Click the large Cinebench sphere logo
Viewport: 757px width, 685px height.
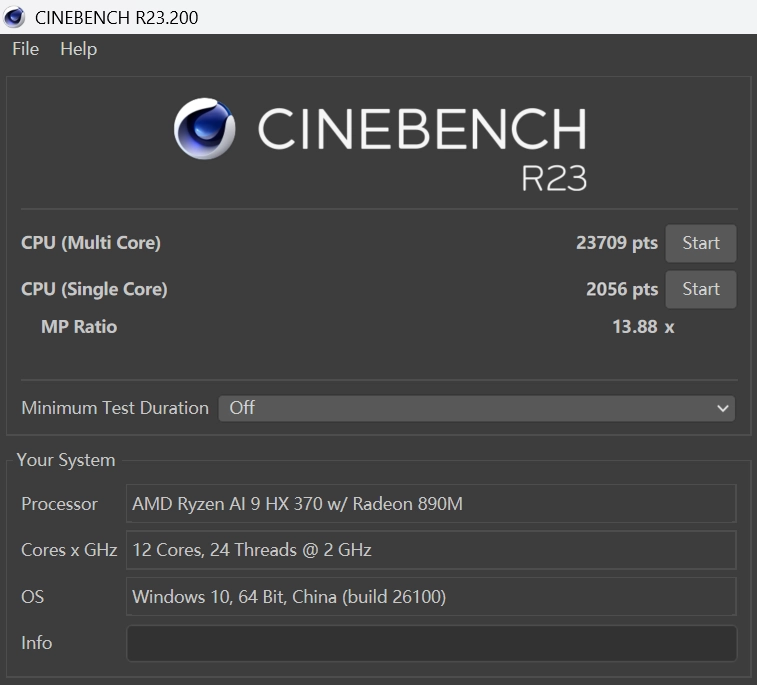click(x=205, y=129)
